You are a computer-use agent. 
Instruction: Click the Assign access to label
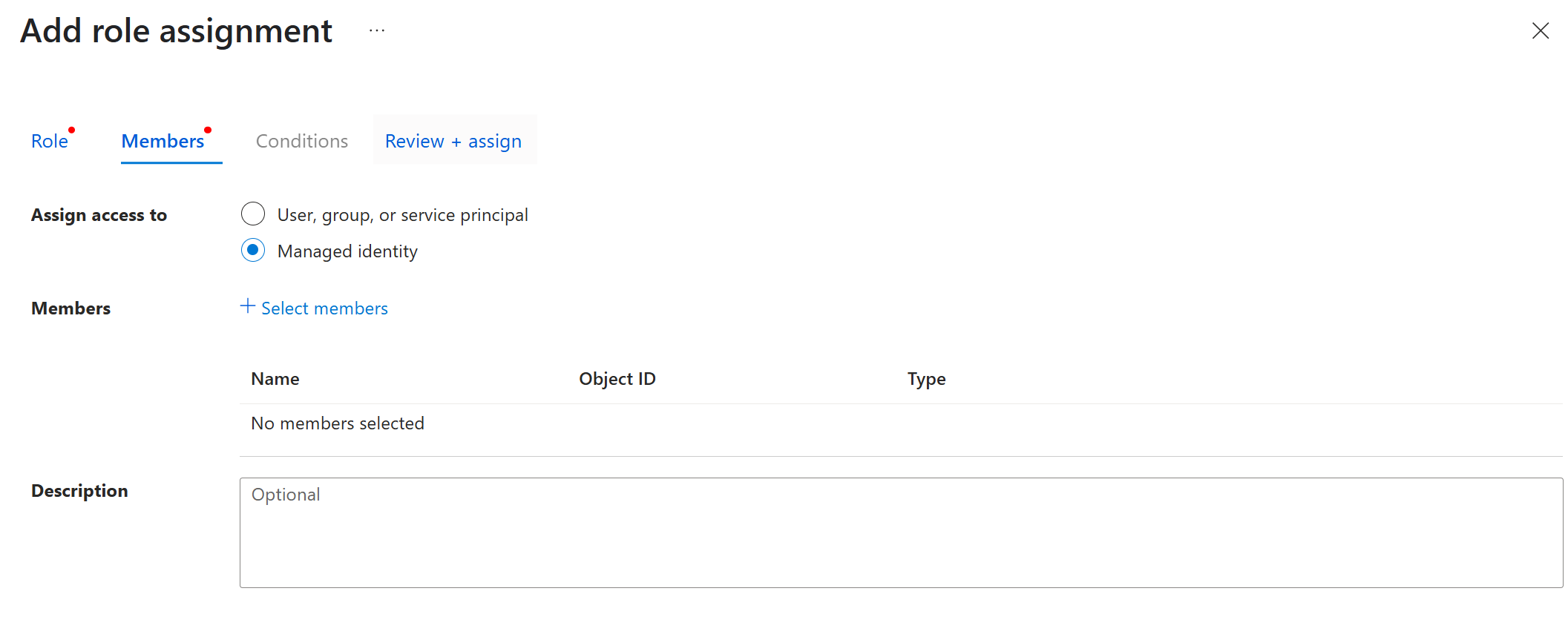(x=99, y=214)
